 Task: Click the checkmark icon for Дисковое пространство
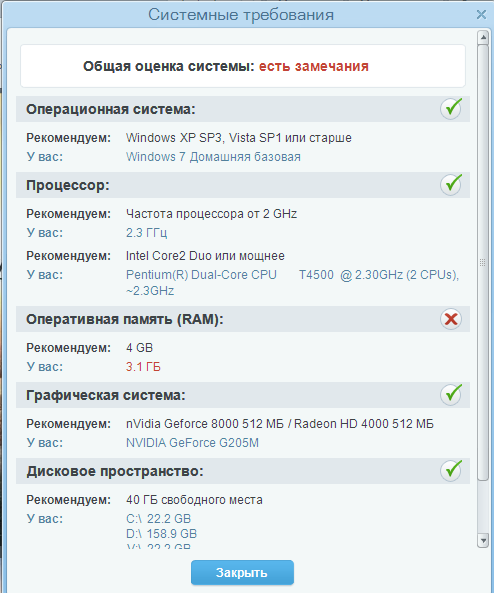pos(451,471)
